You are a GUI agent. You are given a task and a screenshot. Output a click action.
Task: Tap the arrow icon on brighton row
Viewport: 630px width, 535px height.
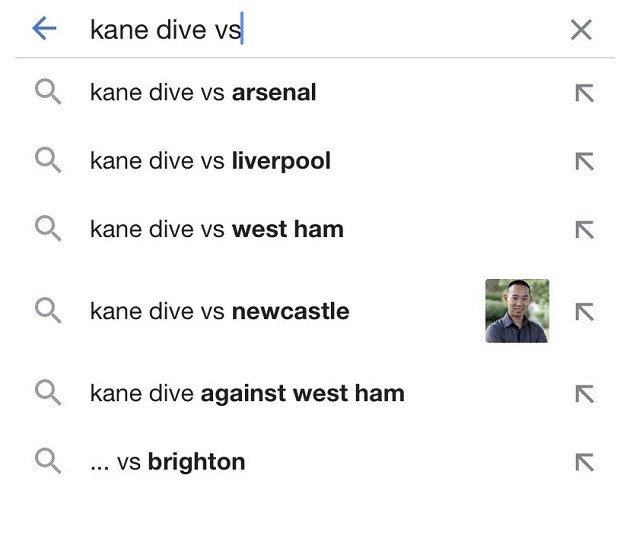click(584, 462)
